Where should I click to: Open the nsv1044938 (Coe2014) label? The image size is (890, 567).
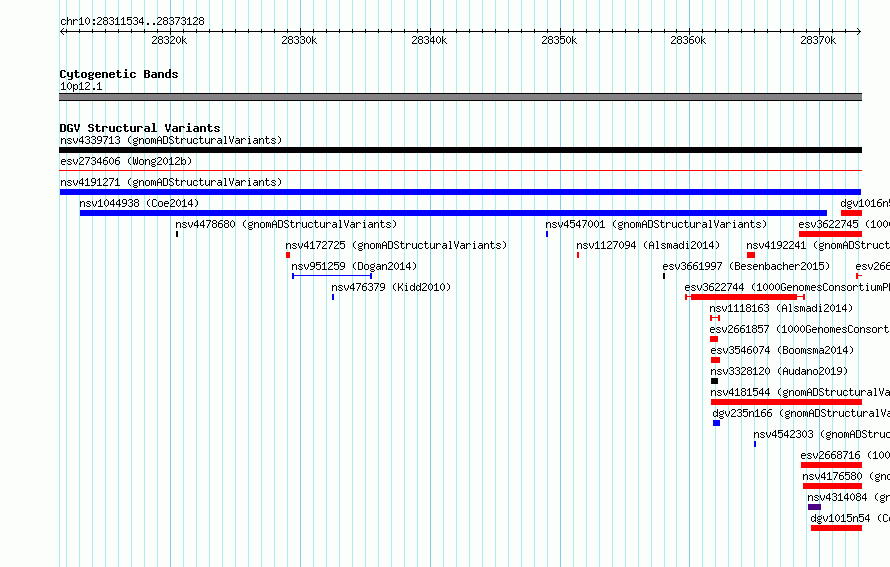[x=139, y=203]
